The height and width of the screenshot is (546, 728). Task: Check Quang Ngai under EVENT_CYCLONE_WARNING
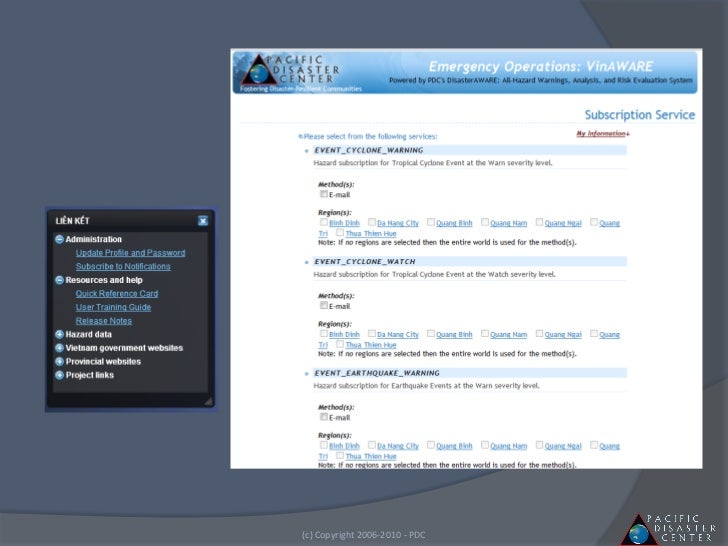(539, 222)
